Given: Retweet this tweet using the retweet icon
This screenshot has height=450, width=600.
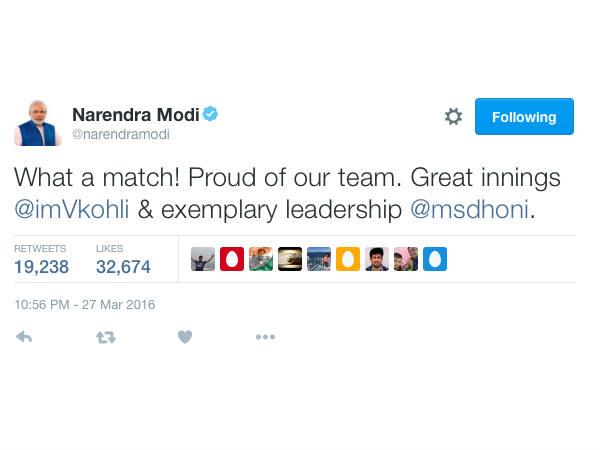Looking at the screenshot, I should click(105, 337).
